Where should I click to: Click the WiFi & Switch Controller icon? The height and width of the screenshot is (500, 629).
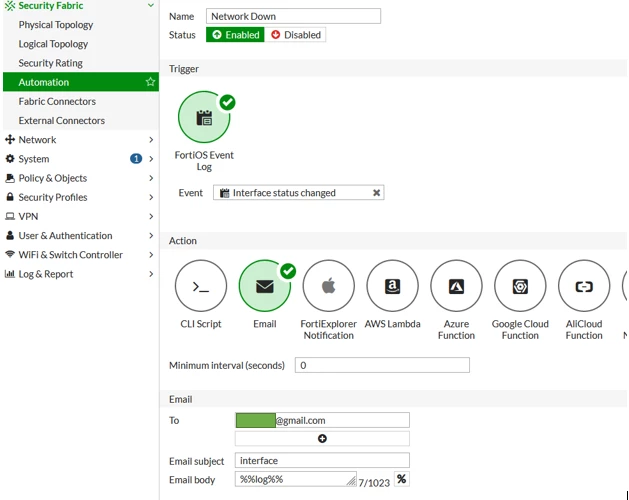[10, 254]
